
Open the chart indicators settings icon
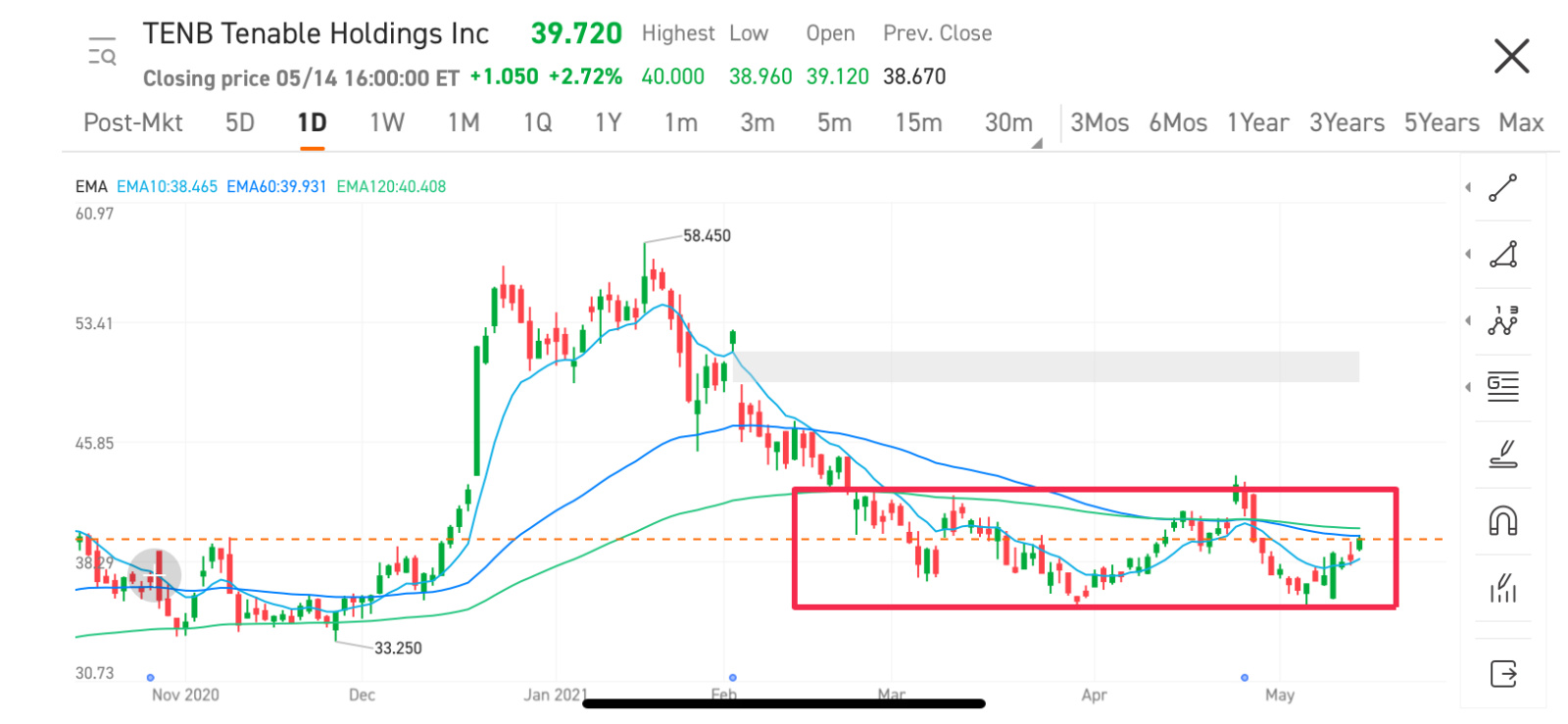[1502, 588]
